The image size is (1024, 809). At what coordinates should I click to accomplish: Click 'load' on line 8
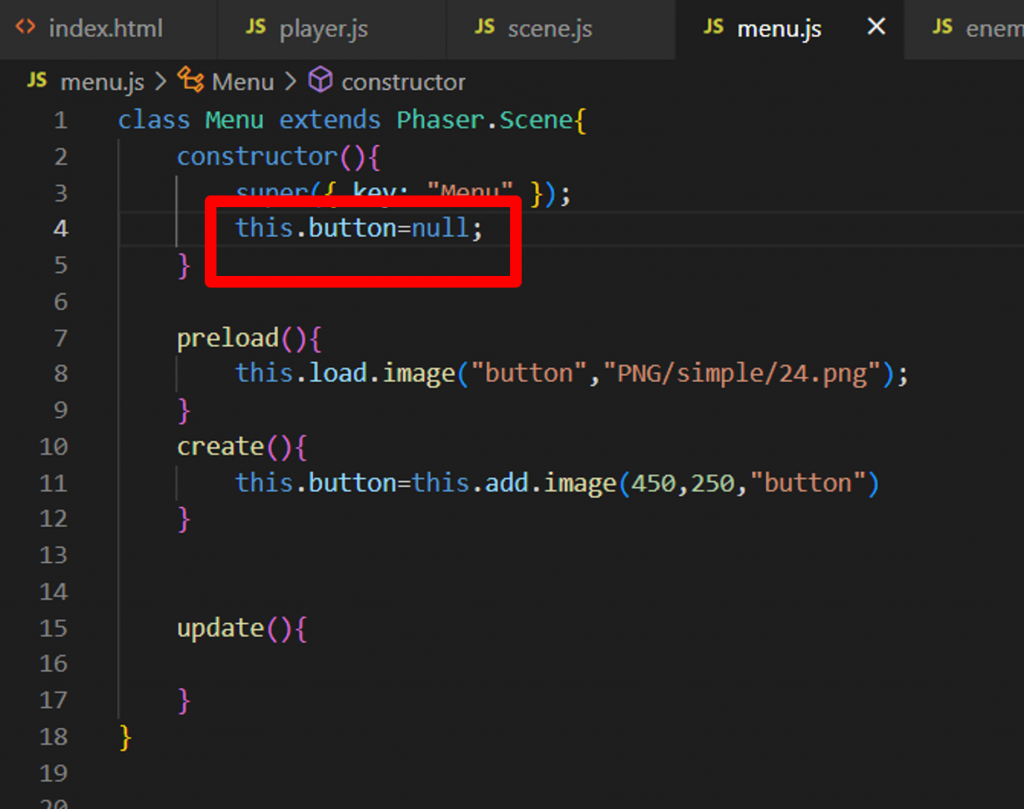coord(338,374)
